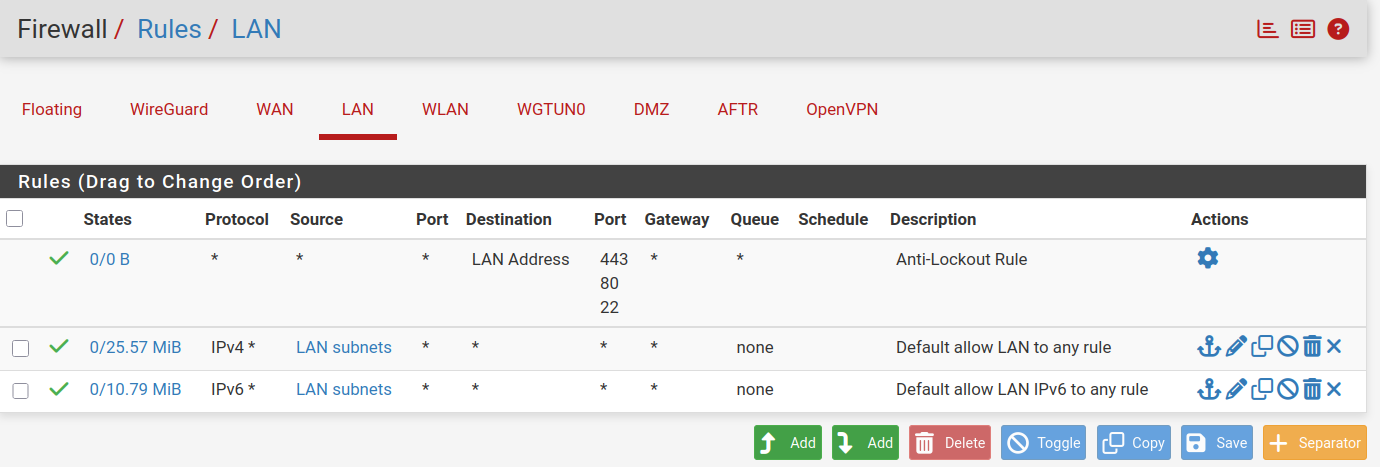Screen dimensions: 1380x467
Task: Click the X icon on IPv6 rule row
Action: coord(1334,389)
